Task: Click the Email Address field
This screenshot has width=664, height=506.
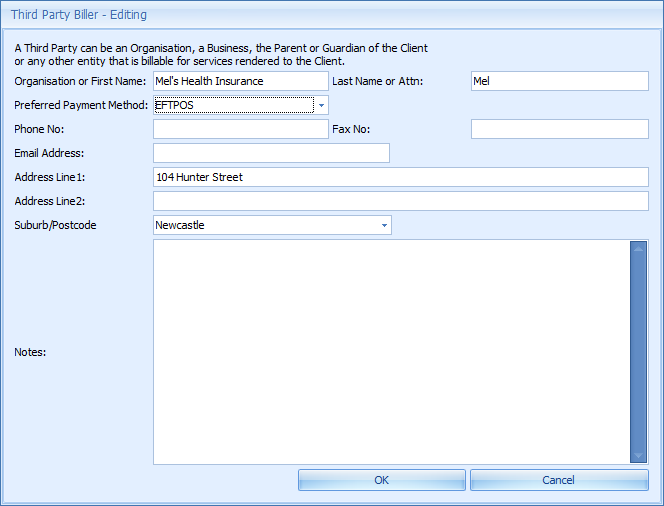Action: (x=271, y=153)
